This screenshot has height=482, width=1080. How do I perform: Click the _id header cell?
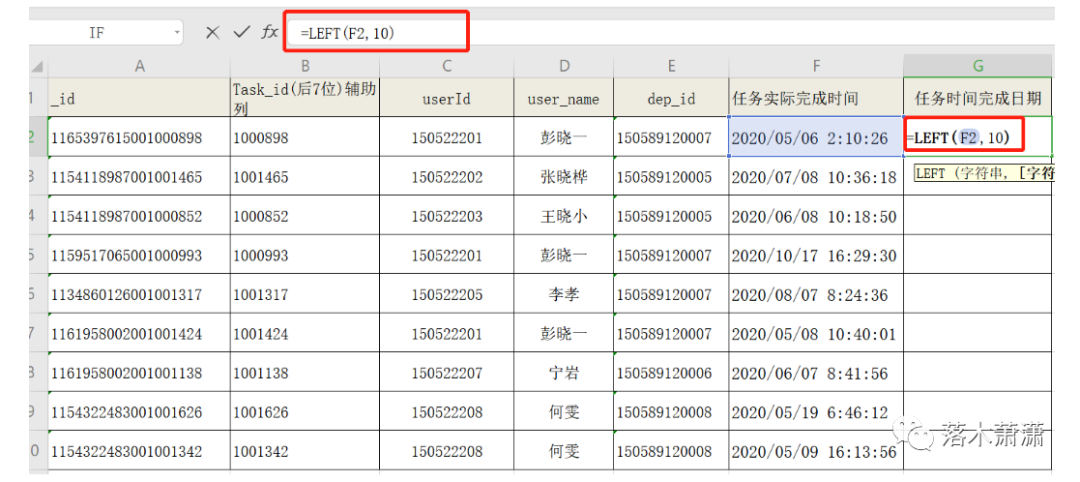(139, 96)
